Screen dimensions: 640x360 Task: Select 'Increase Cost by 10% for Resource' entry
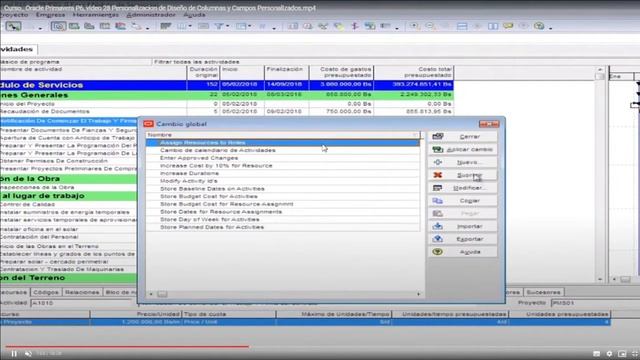[283, 166]
